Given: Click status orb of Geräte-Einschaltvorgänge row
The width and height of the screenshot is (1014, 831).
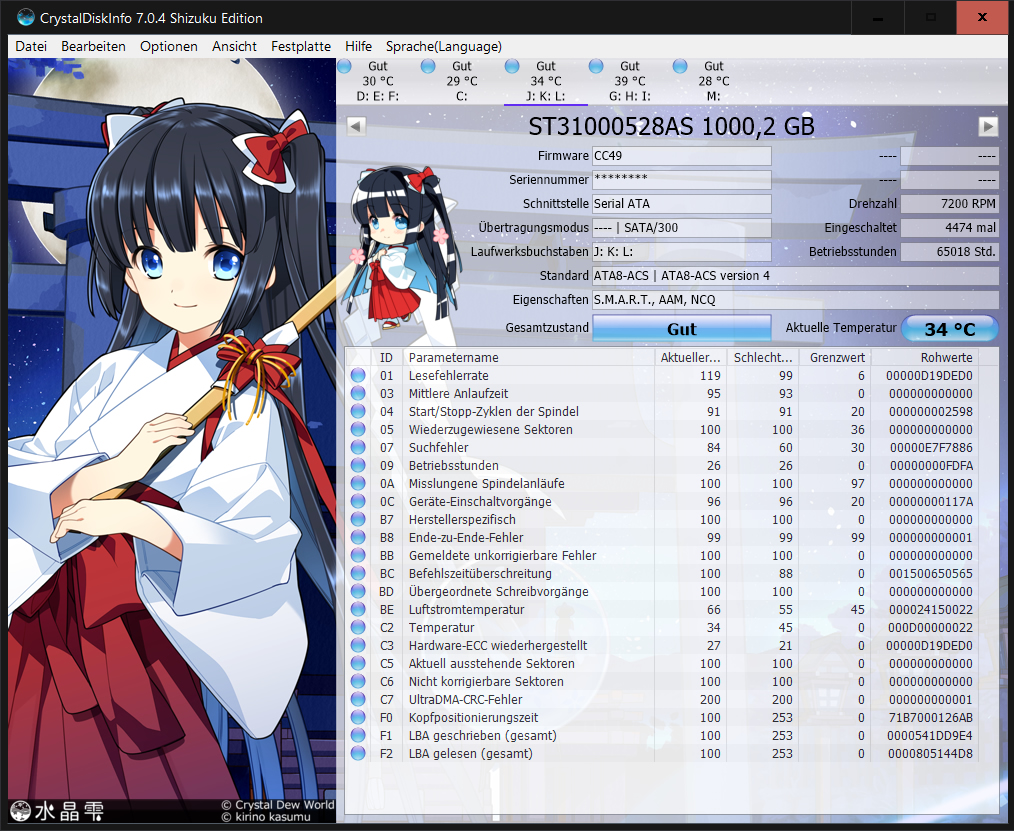Looking at the screenshot, I should [x=358, y=501].
